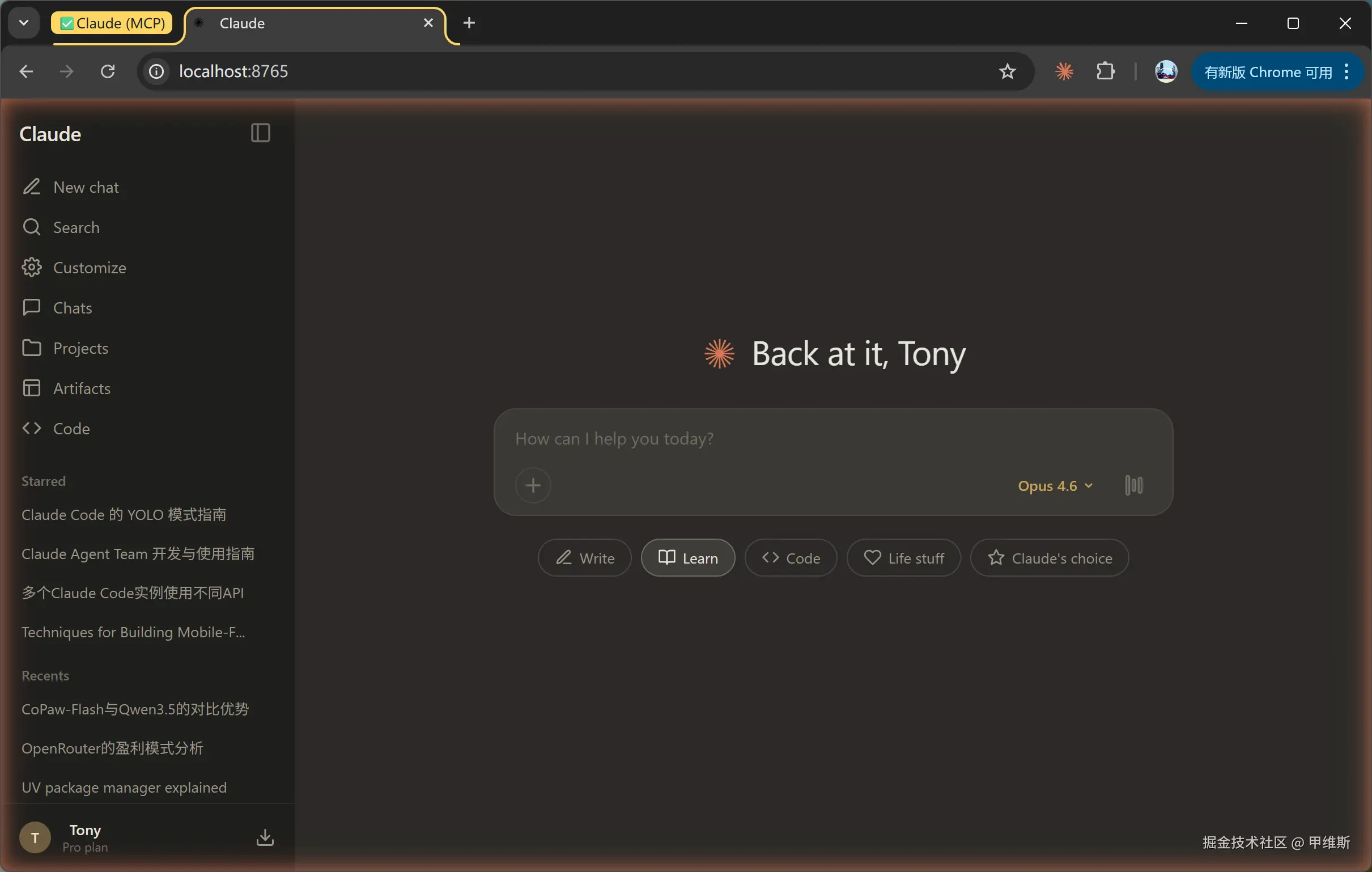Screen dimensions: 1372x872
Task: Open the tab search dropdown arrow
Action: point(23,23)
